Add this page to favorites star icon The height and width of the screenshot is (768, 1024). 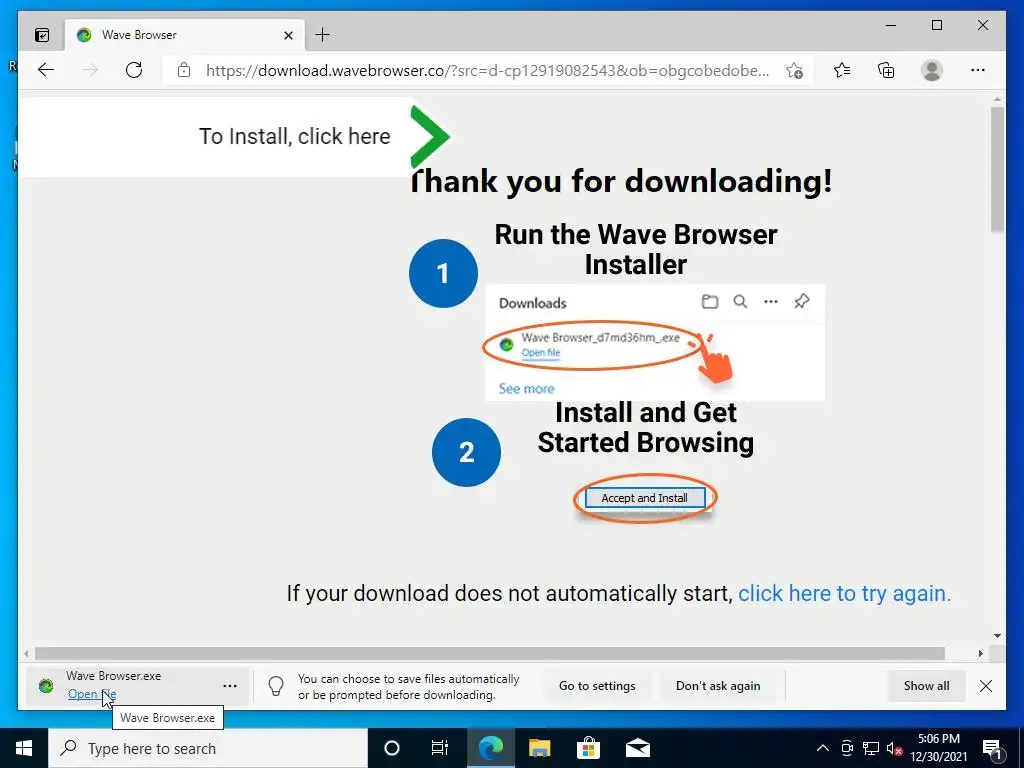(794, 71)
